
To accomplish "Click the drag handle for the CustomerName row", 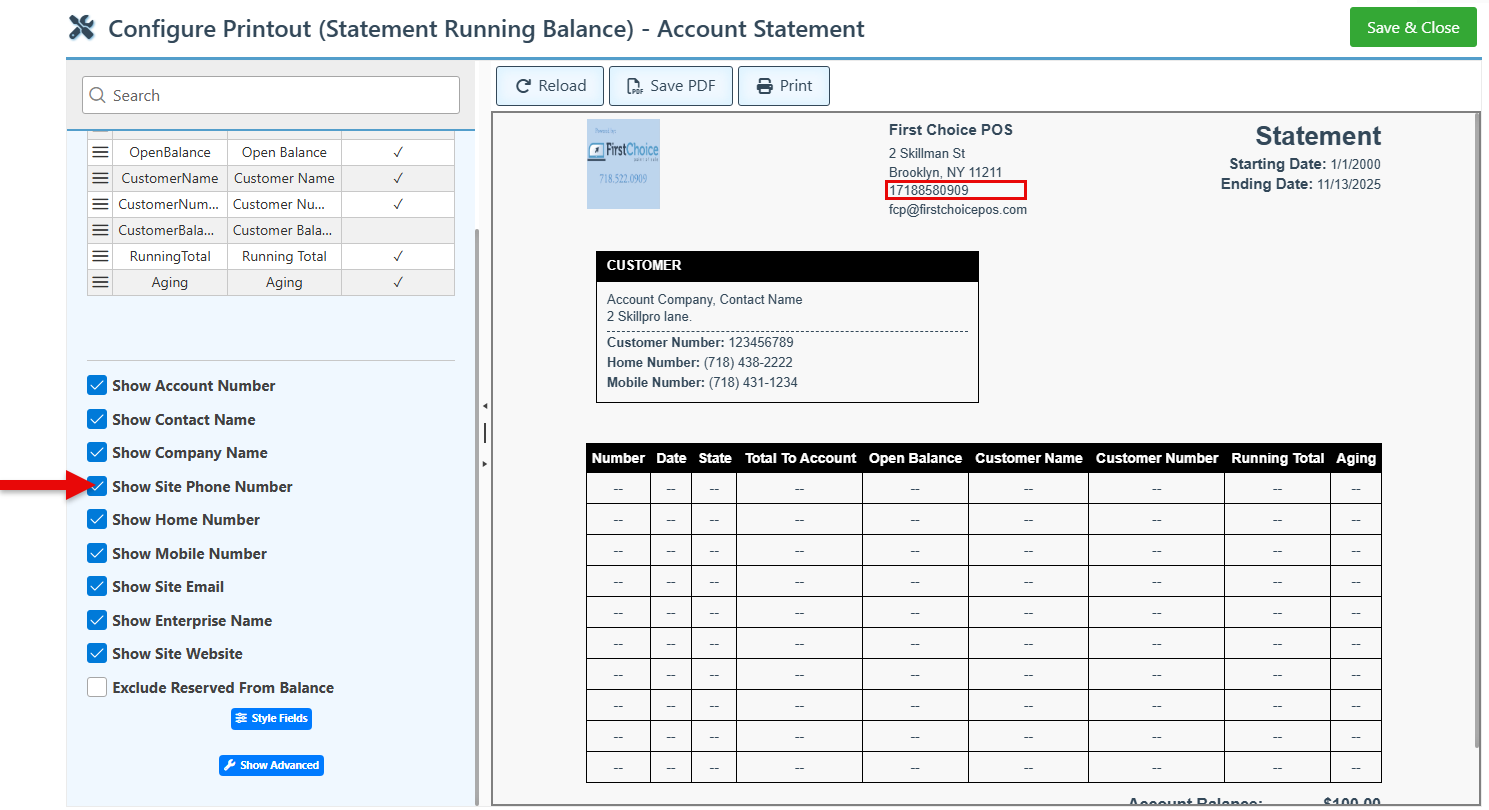I will click(100, 178).
